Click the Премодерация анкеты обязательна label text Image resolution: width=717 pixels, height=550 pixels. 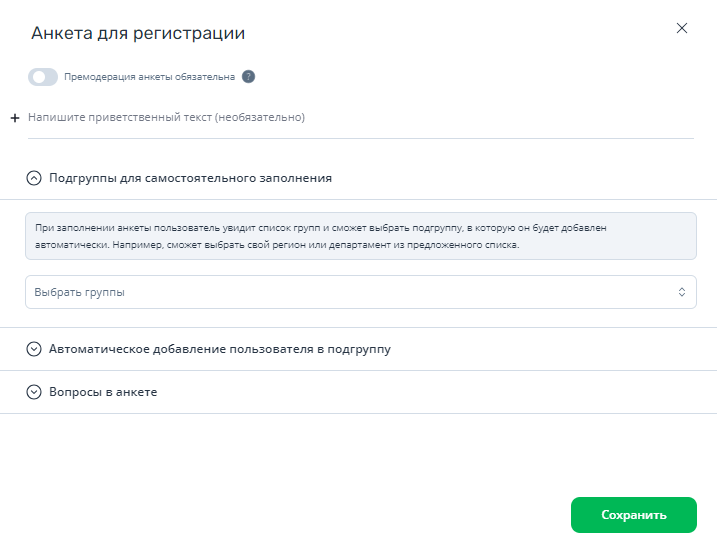[x=149, y=77]
